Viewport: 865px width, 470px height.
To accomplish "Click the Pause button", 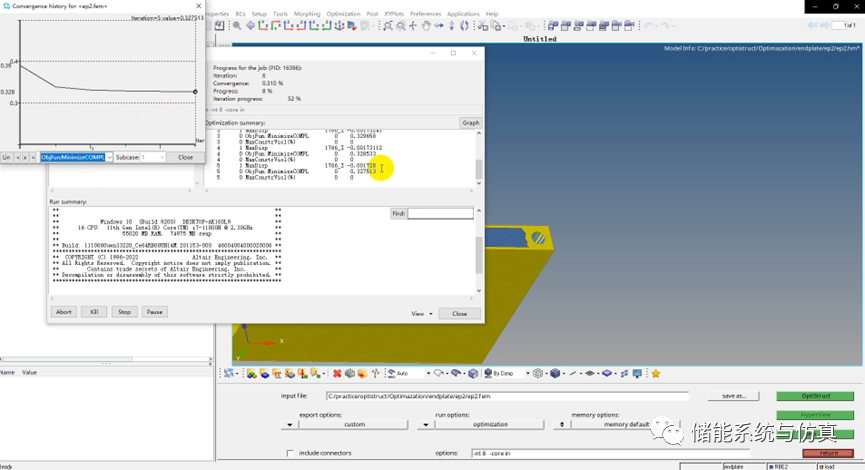I will 154,312.
